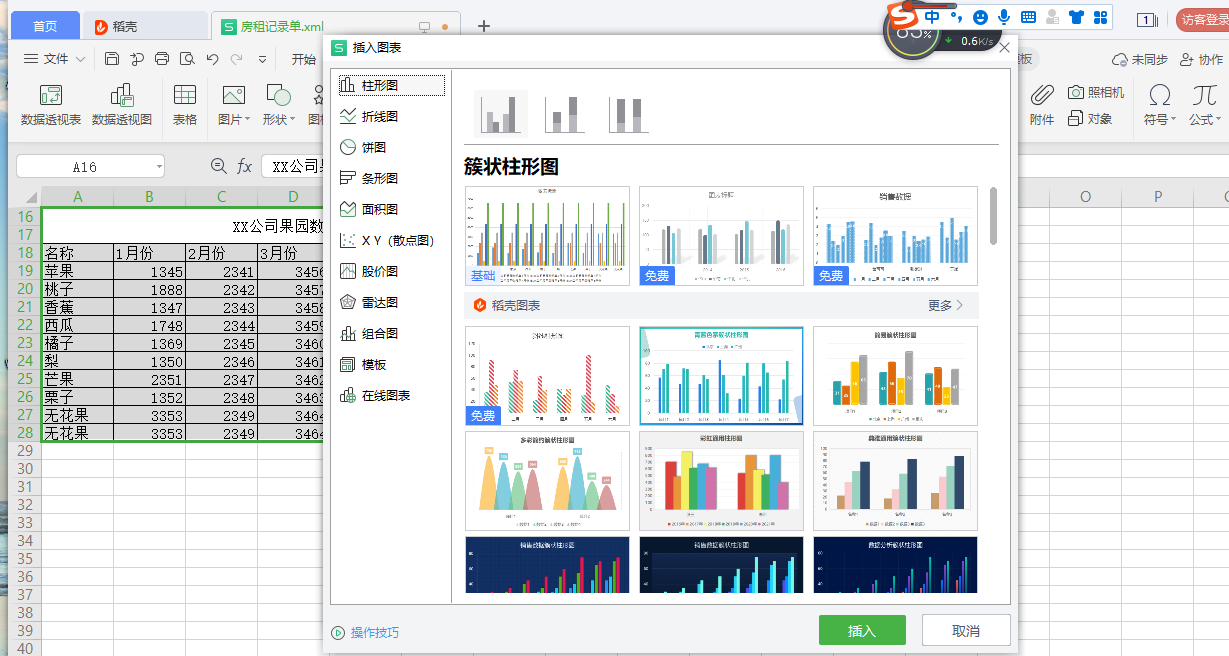Expand quick access toolbar dropdown
This screenshot has width=1229, height=656.
tap(263, 59)
